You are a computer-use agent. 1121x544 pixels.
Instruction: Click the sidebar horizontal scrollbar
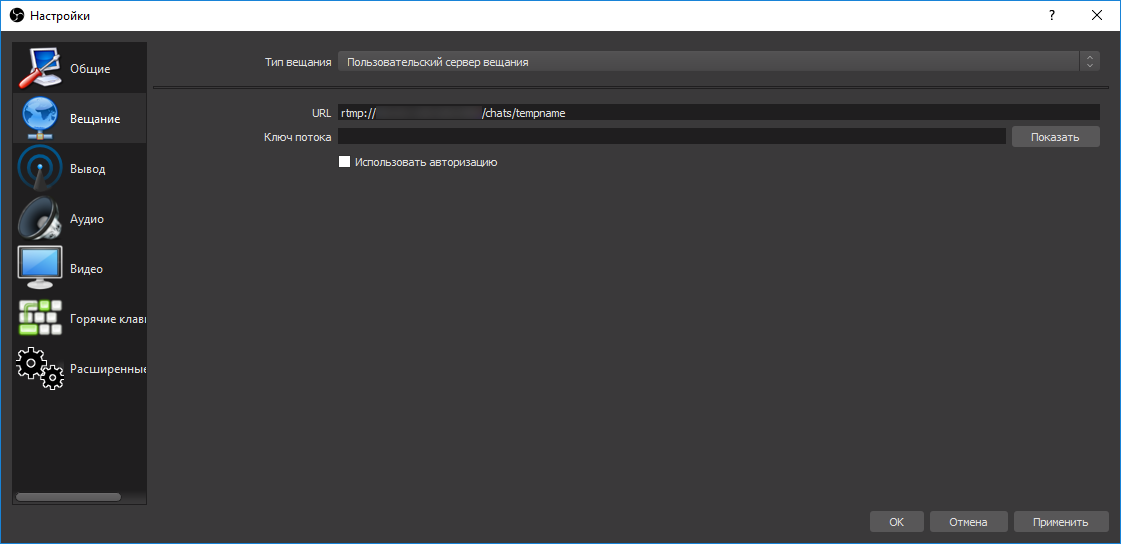point(69,497)
